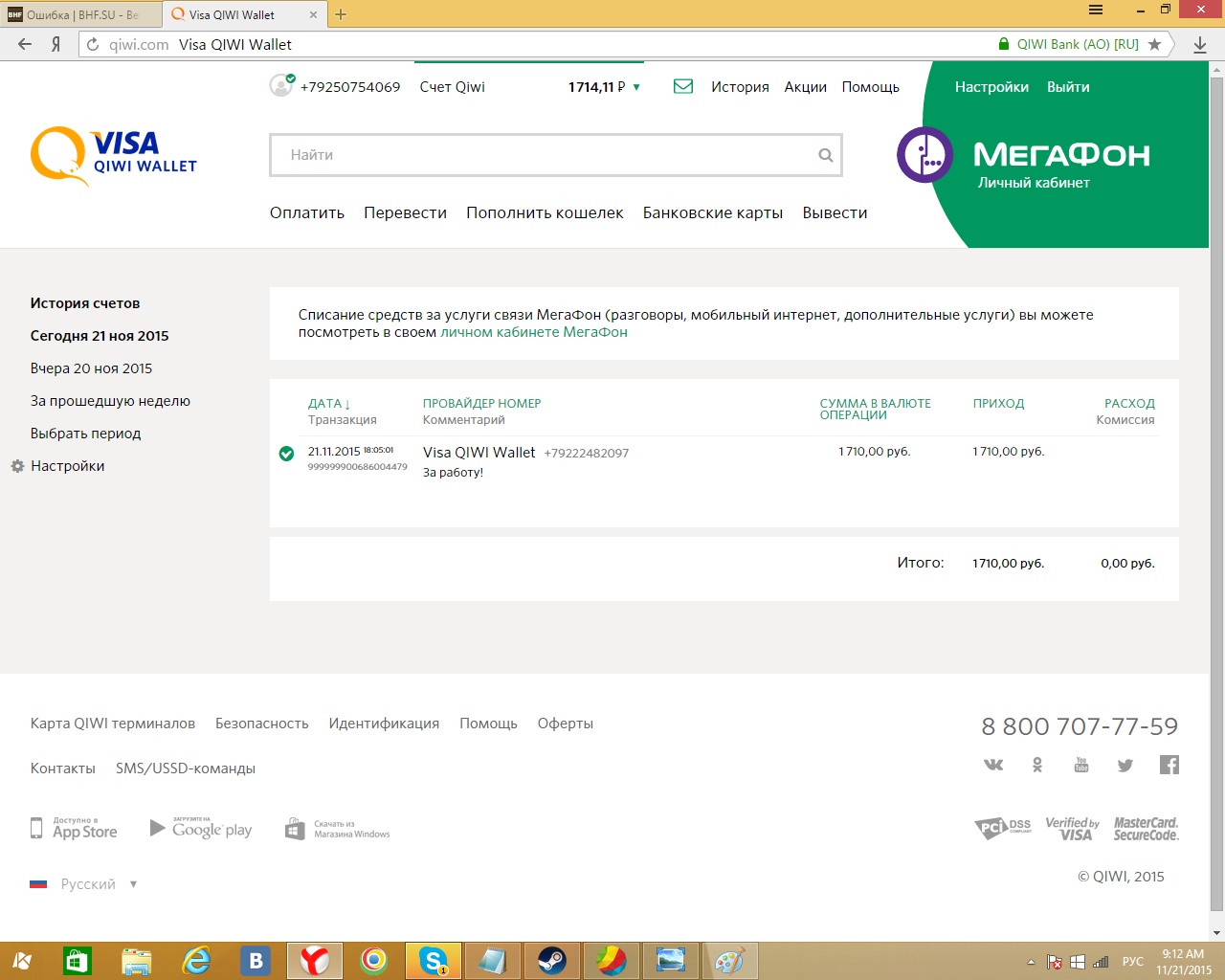Click the MasterCard SecureCode badge
Viewport: 1225px width, 980px height.
1146,829
